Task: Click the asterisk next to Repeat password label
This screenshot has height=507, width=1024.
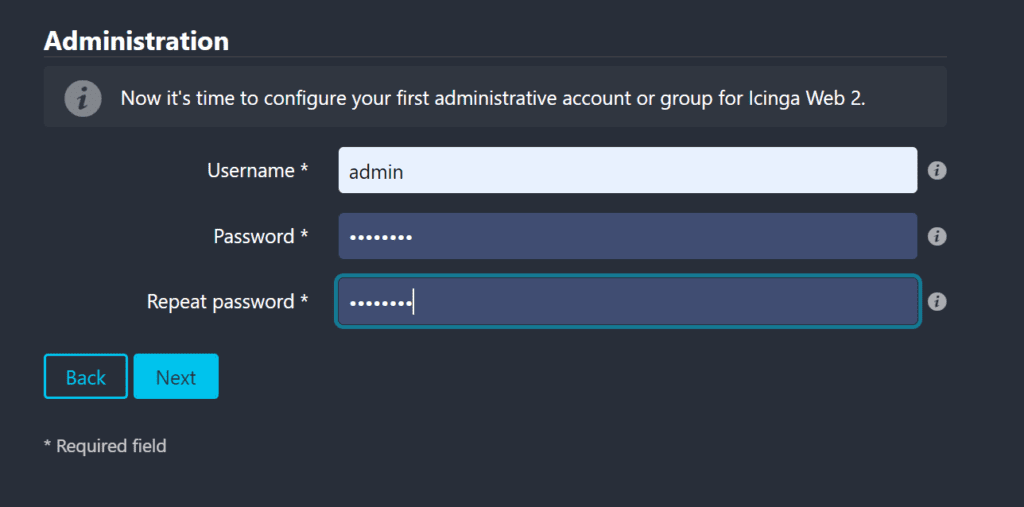Action: pyautogui.click(x=304, y=302)
